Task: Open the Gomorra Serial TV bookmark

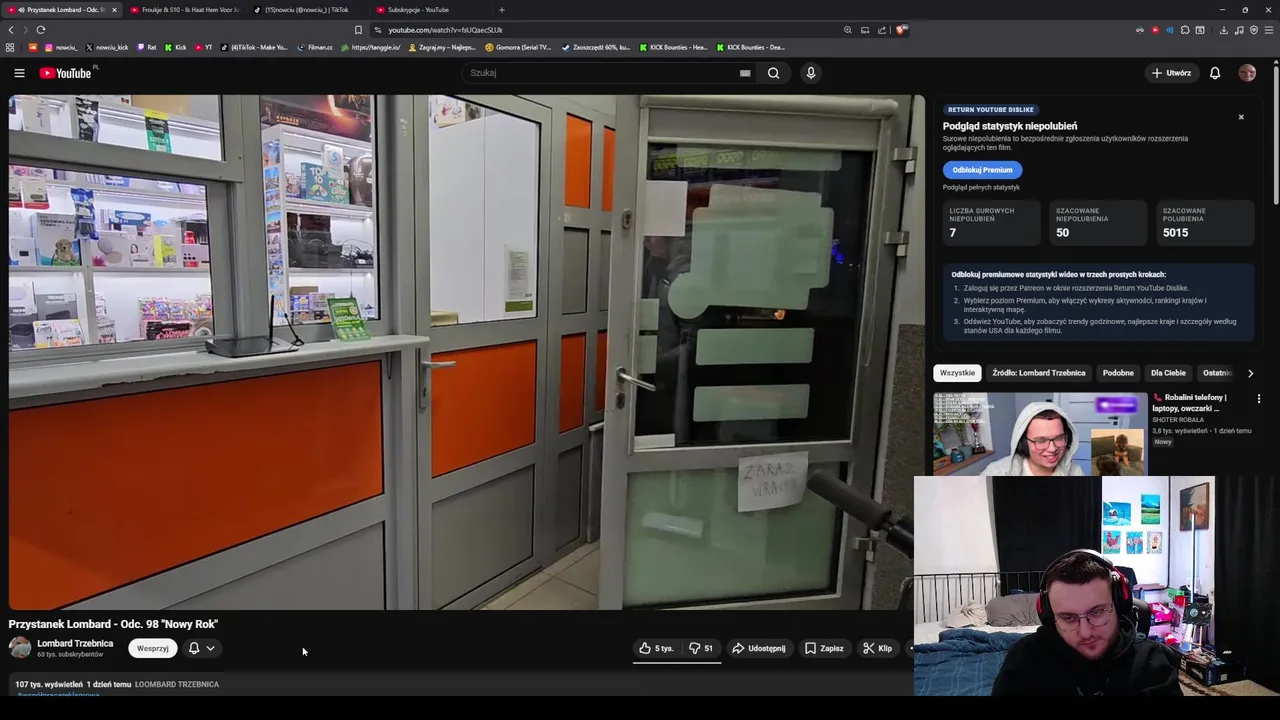Action: (518, 47)
